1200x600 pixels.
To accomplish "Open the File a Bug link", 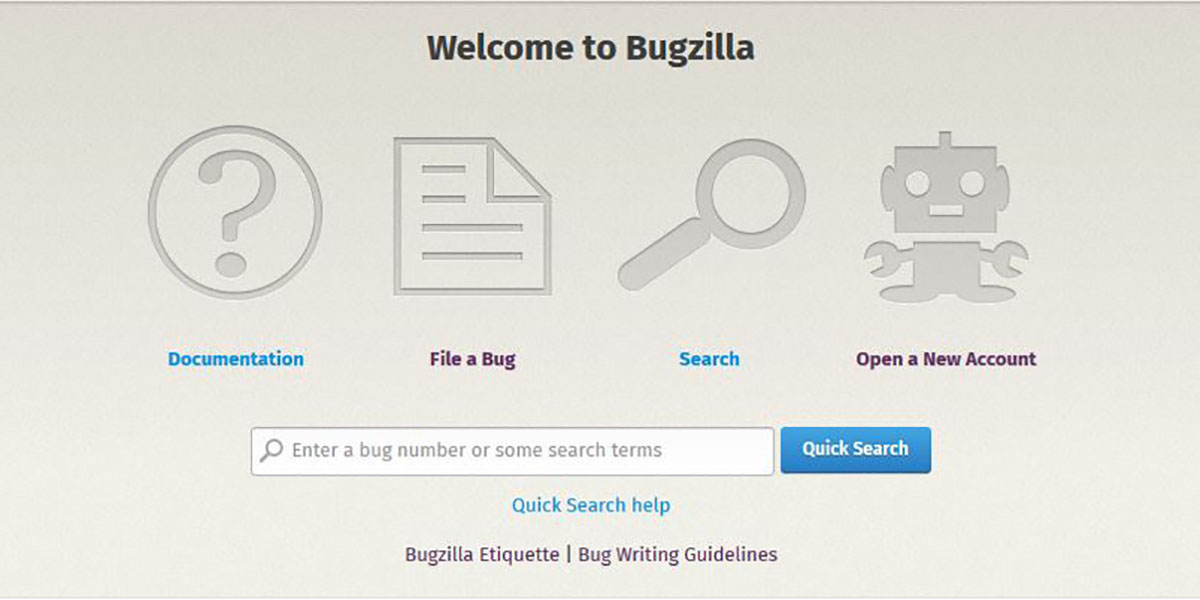I will (x=473, y=359).
